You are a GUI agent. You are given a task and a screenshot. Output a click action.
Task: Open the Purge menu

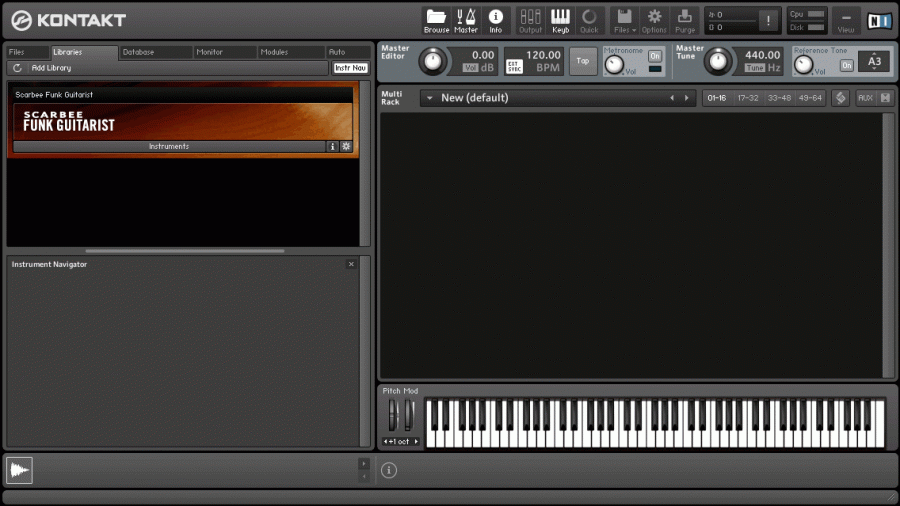[x=685, y=21]
